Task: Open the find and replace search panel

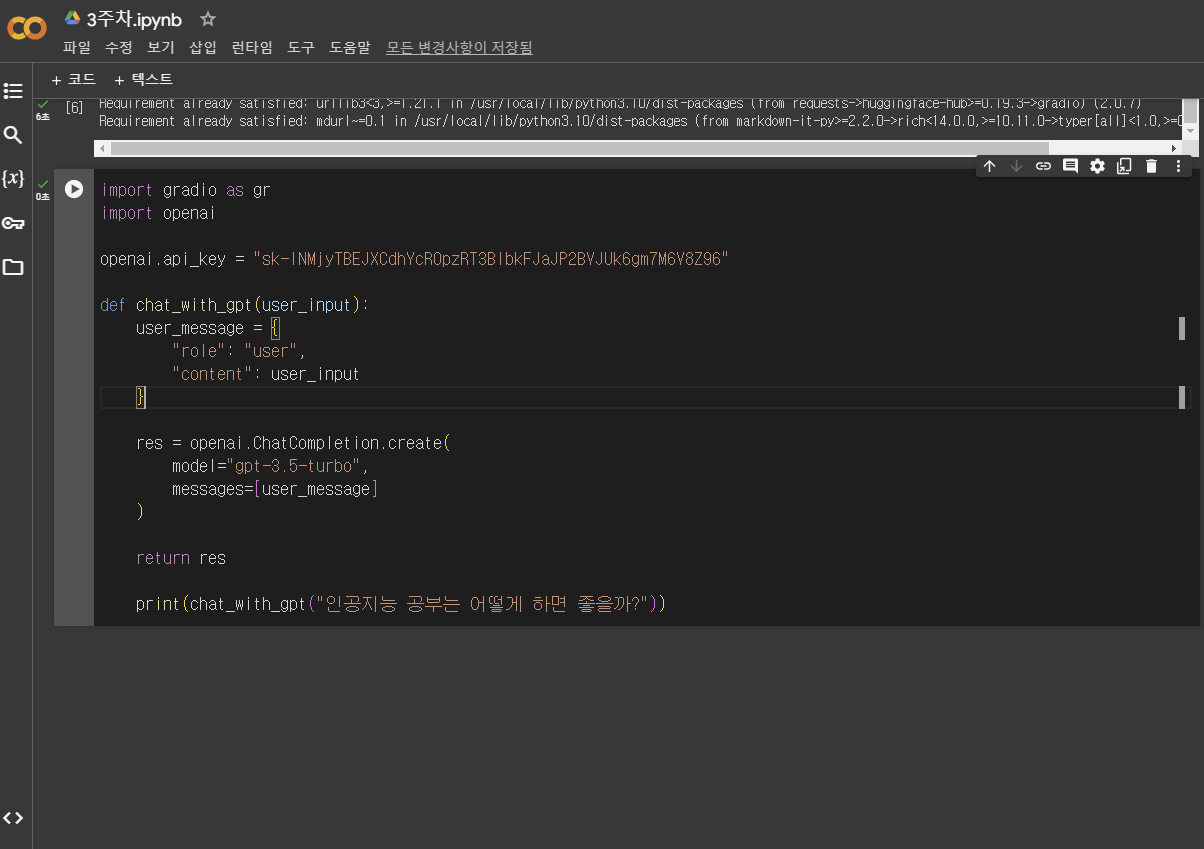Action: point(13,135)
